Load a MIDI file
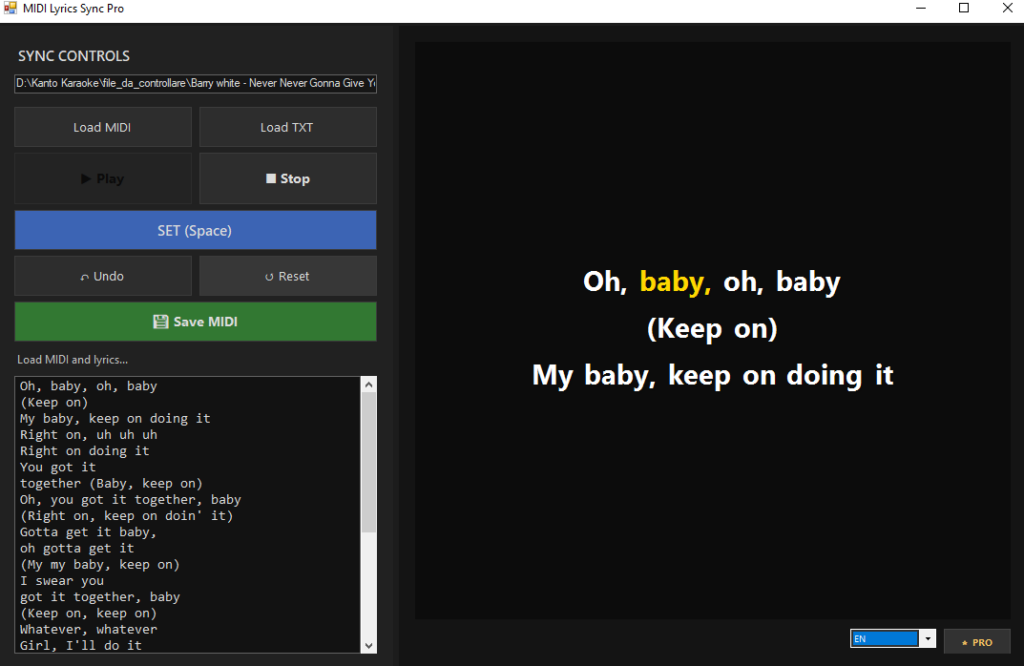Viewport: 1024px width, 666px height. click(103, 127)
